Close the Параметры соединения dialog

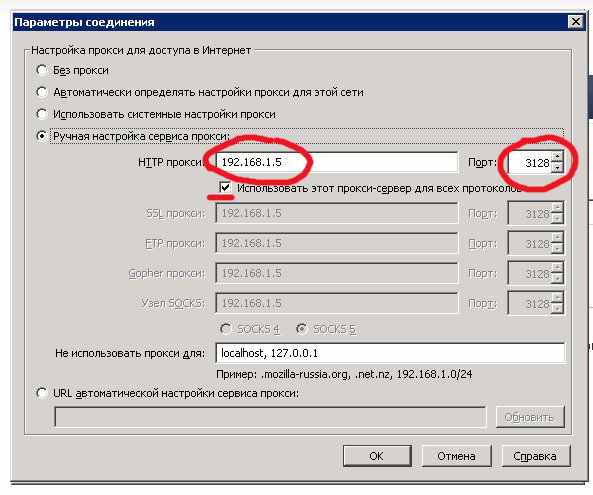(575, 22)
